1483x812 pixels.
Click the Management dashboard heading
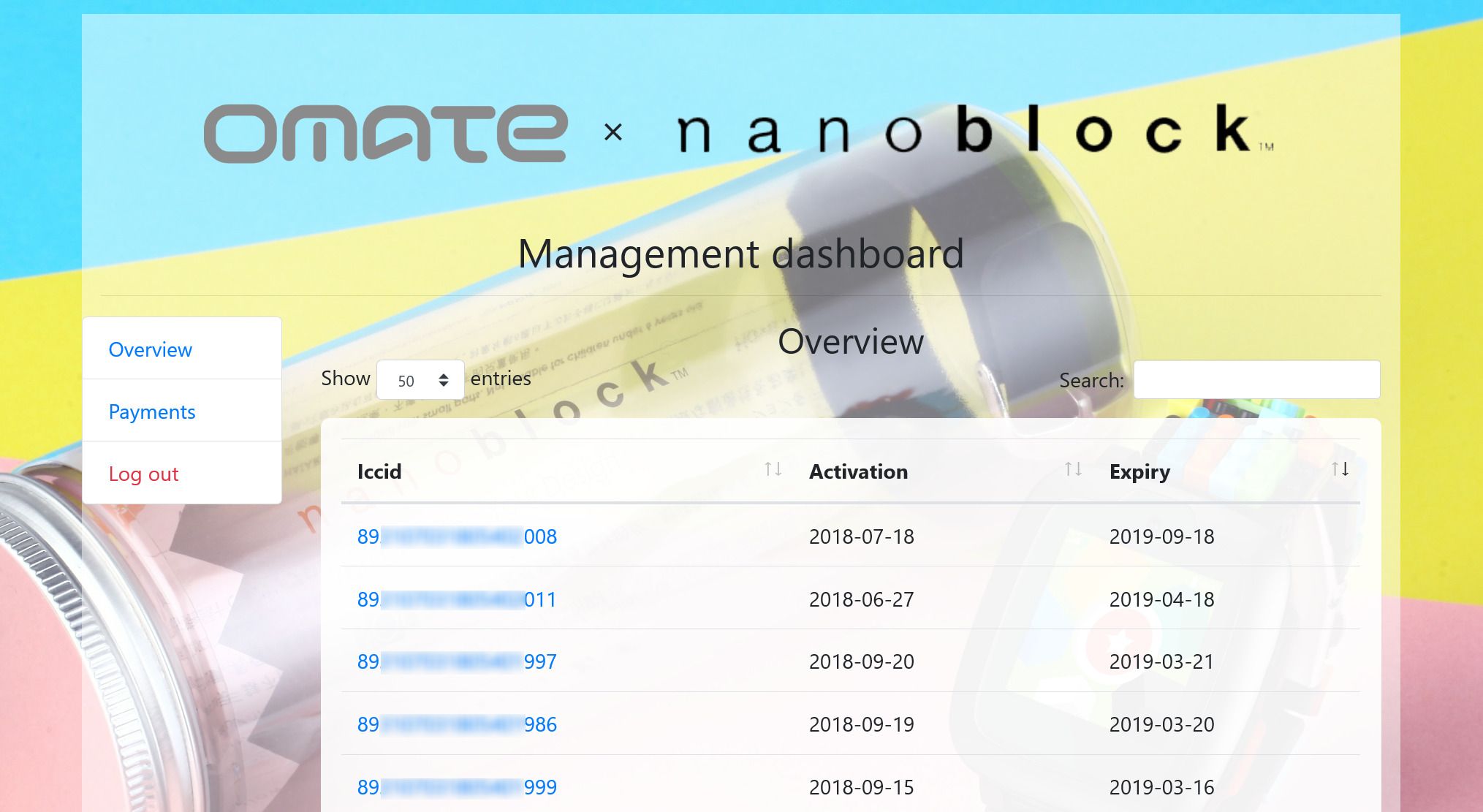point(740,254)
